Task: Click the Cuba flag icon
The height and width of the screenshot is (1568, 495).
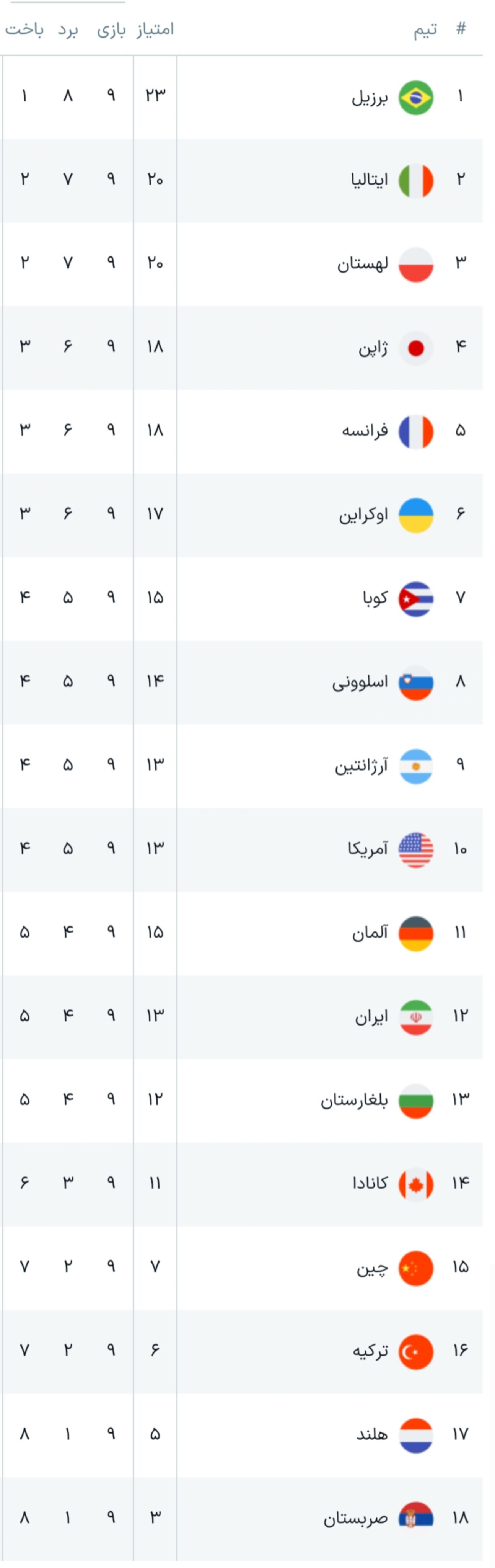Action: pos(416,599)
